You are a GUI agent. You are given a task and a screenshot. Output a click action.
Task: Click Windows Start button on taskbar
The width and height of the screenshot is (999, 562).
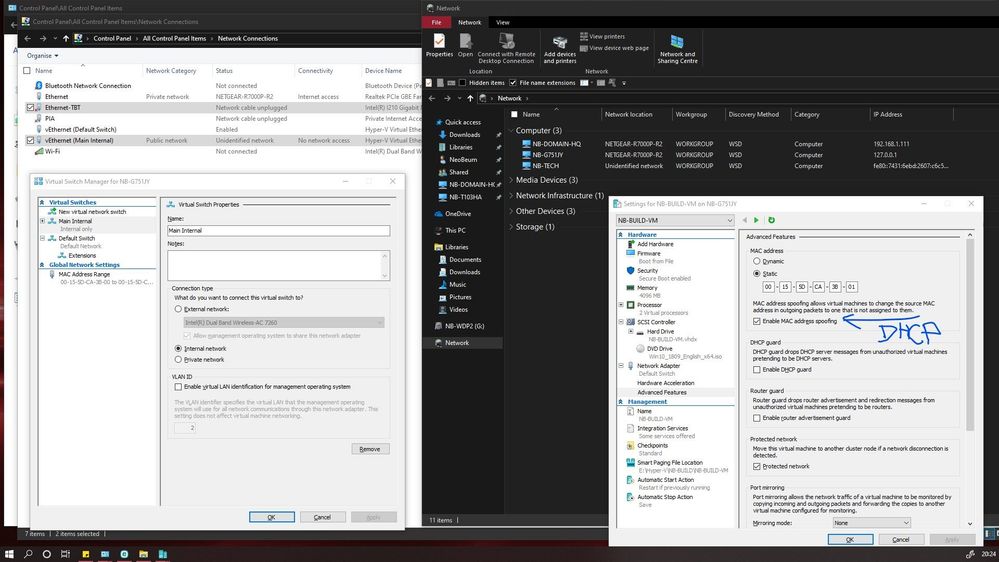pos(9,554)
